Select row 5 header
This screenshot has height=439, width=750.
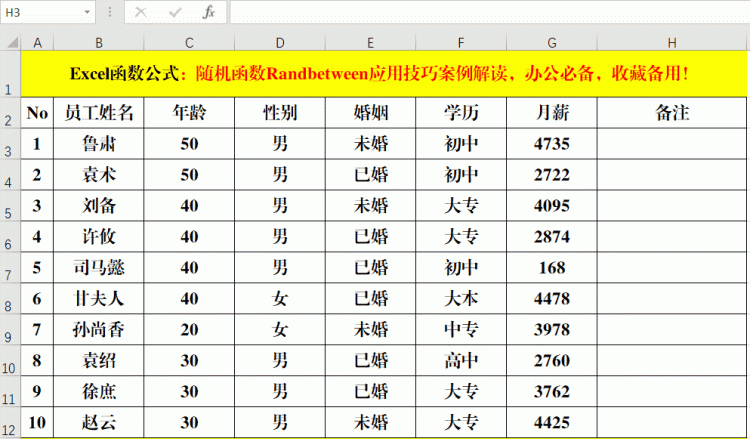(10, 206)
